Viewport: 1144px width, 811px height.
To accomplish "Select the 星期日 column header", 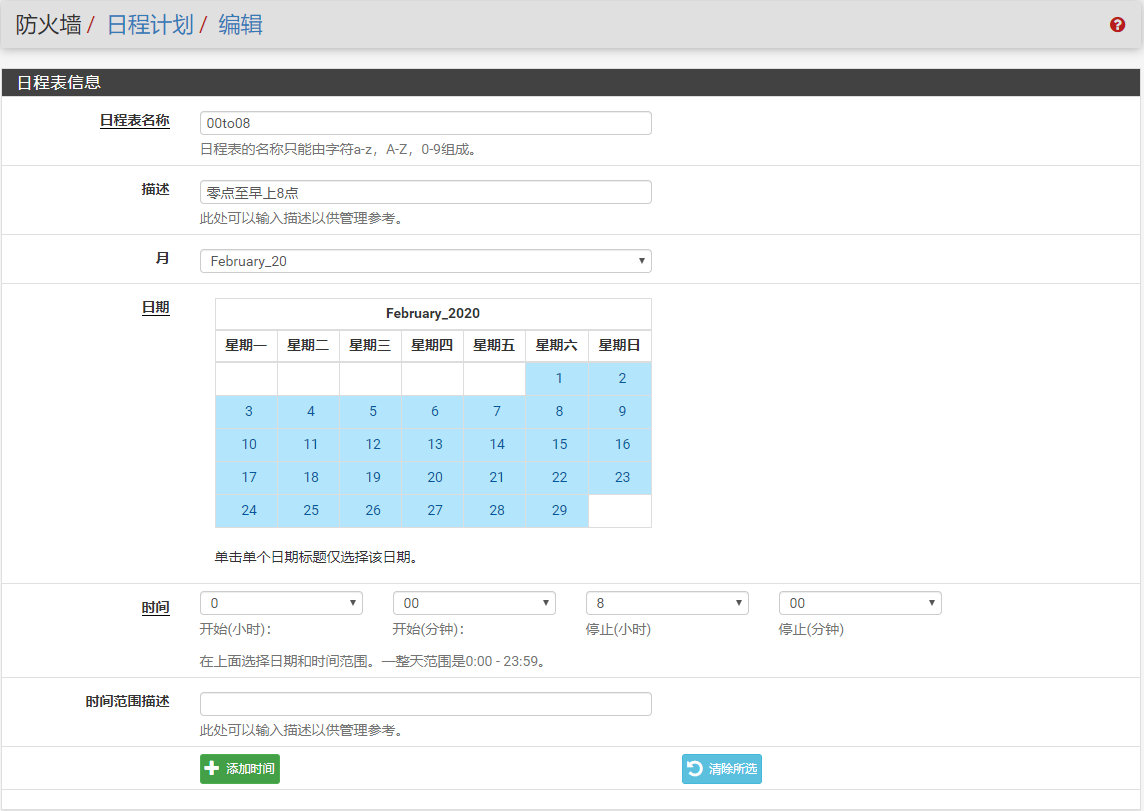I will 619,346.
